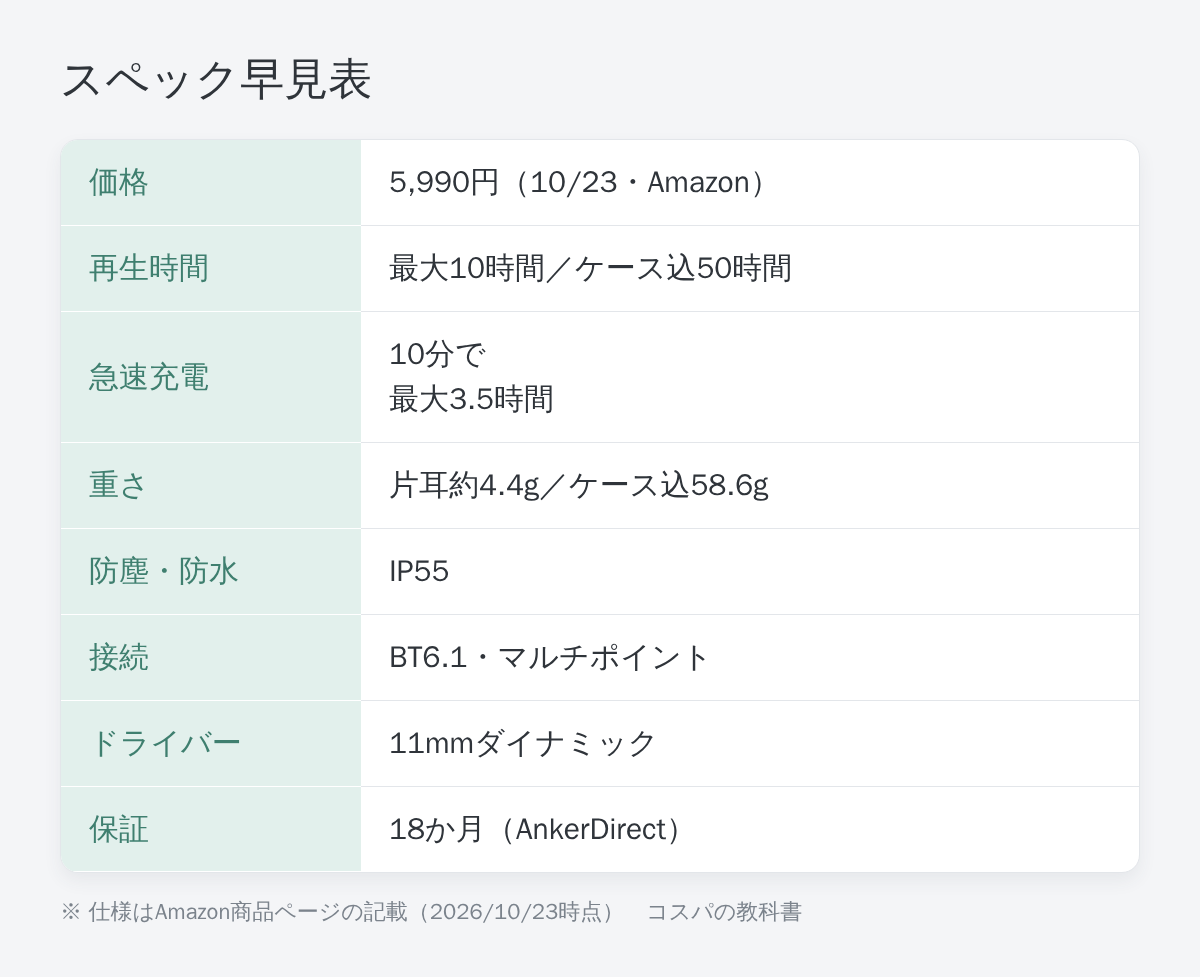Click the 防塵・防水 row label
The image size is (1200, 977).
[163, 571]
